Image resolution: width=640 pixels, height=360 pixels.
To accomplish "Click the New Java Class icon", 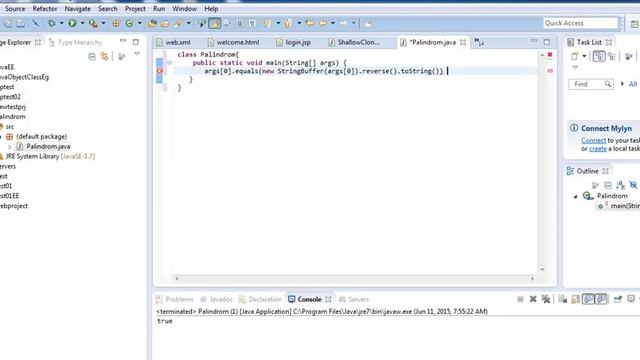I will [x=130, y=24].
